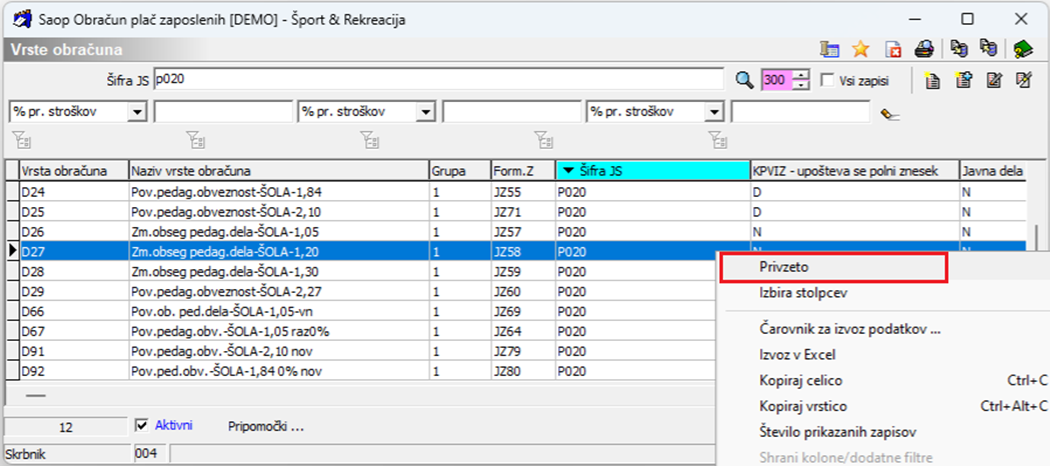1050x466 pixels.
Task: Click the Pov.ped.obv.-ŠOLA-1,84 0% nov cell
Action: click(x=279, y=370)
